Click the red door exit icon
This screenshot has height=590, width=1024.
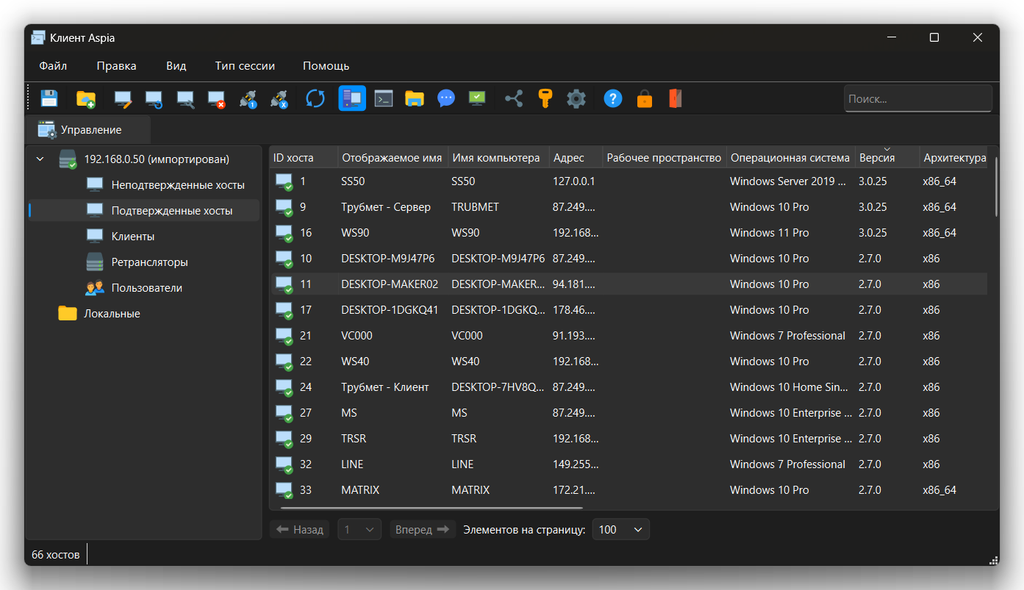(x=675, y=99)
